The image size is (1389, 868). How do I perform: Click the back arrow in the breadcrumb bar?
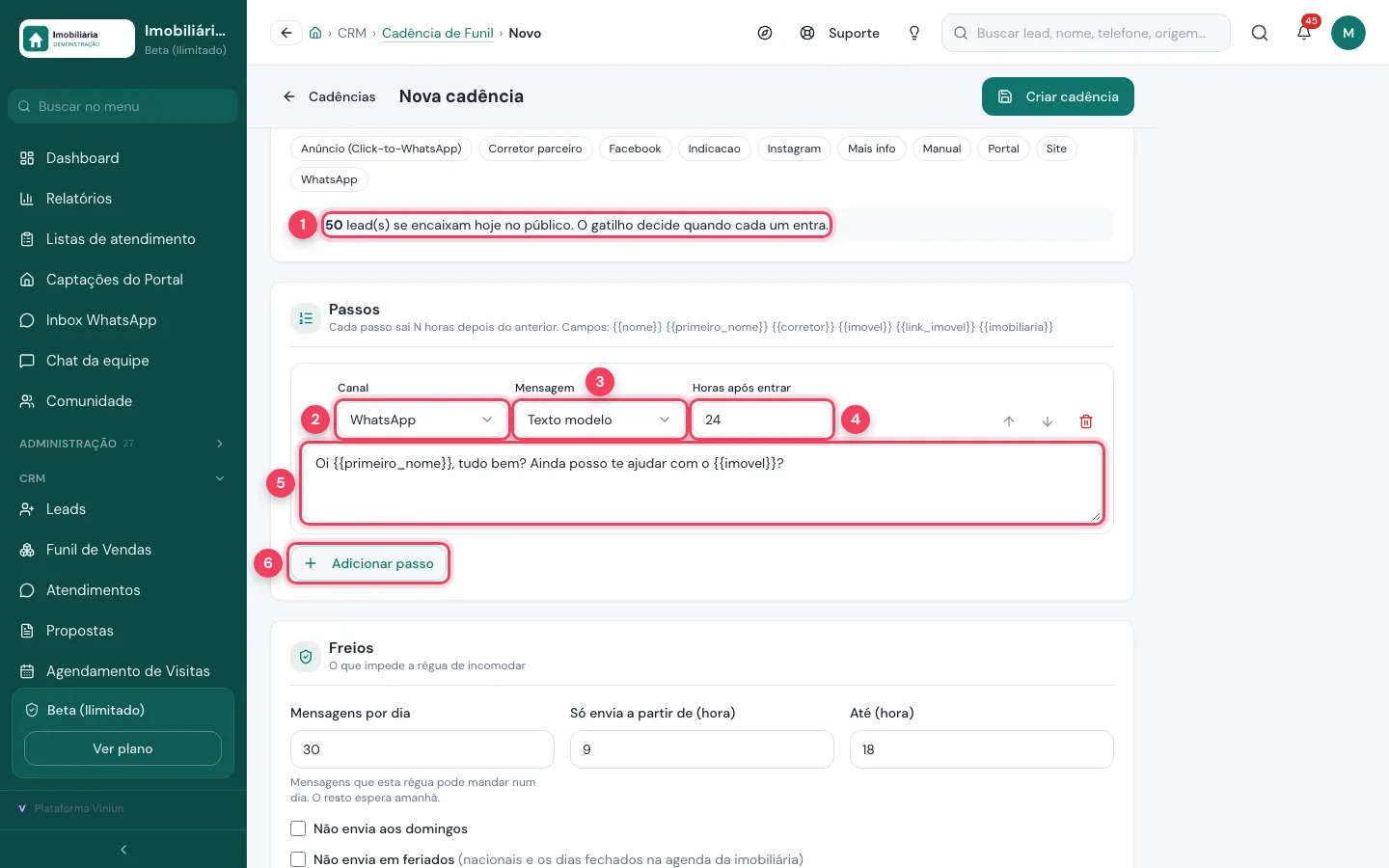pyautogui.click(x=286, y=33)
